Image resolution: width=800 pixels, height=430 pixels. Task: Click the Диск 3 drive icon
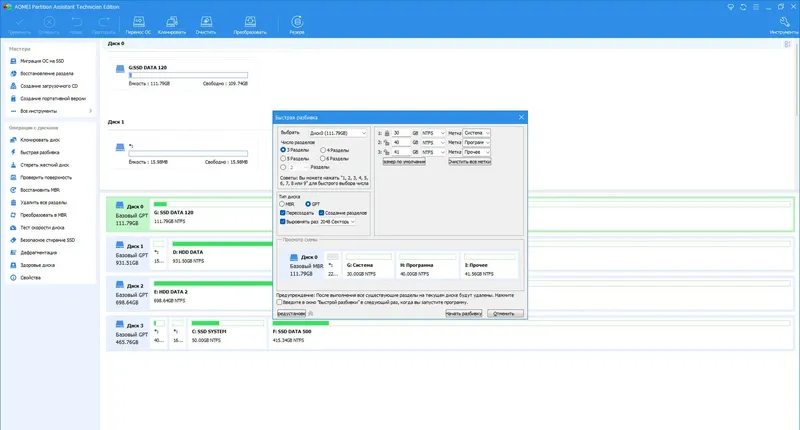click(120, 324)
